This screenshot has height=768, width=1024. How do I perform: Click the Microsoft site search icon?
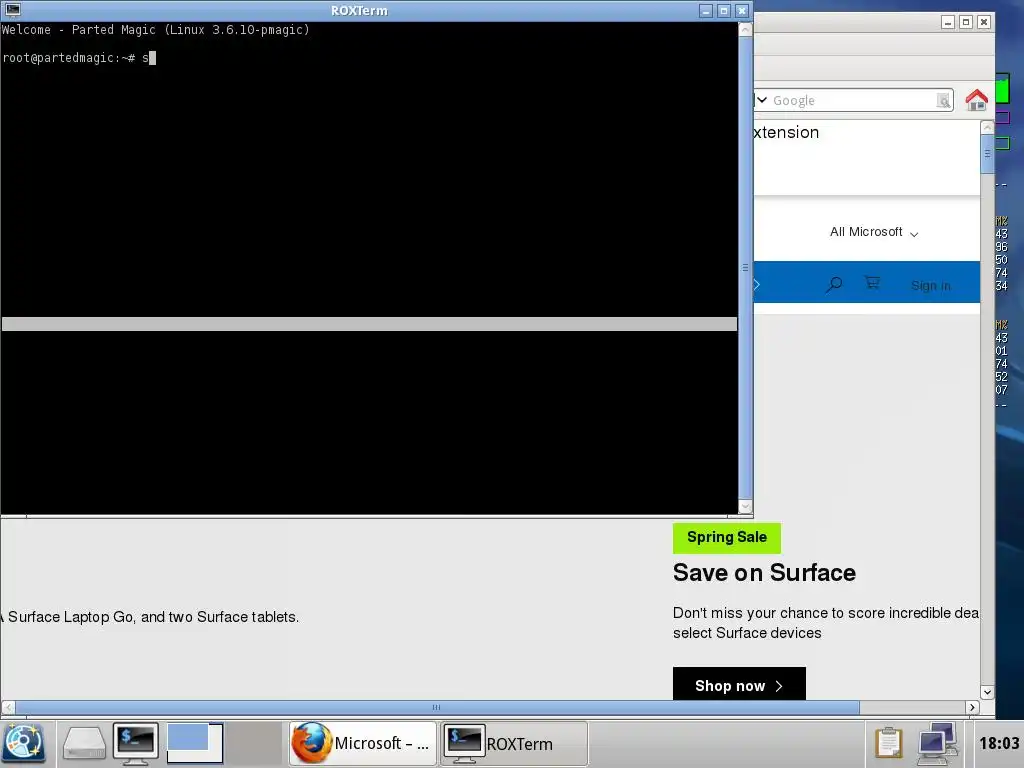[x=834, y=284]
